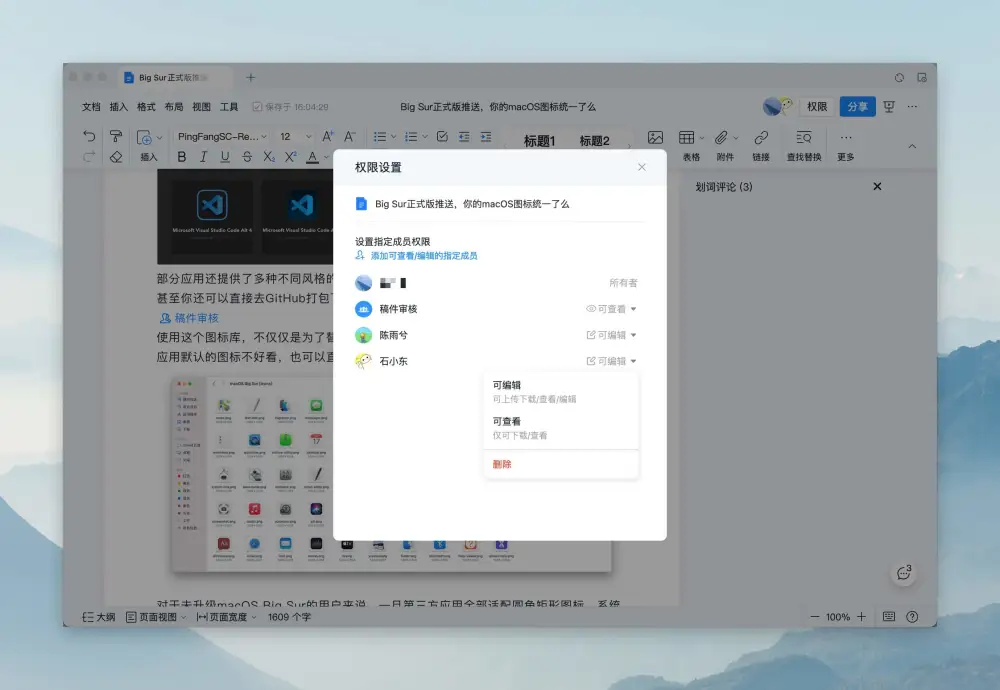Decrease font size with A- icon
The image size is (1000, 690).
pos(349,136)
